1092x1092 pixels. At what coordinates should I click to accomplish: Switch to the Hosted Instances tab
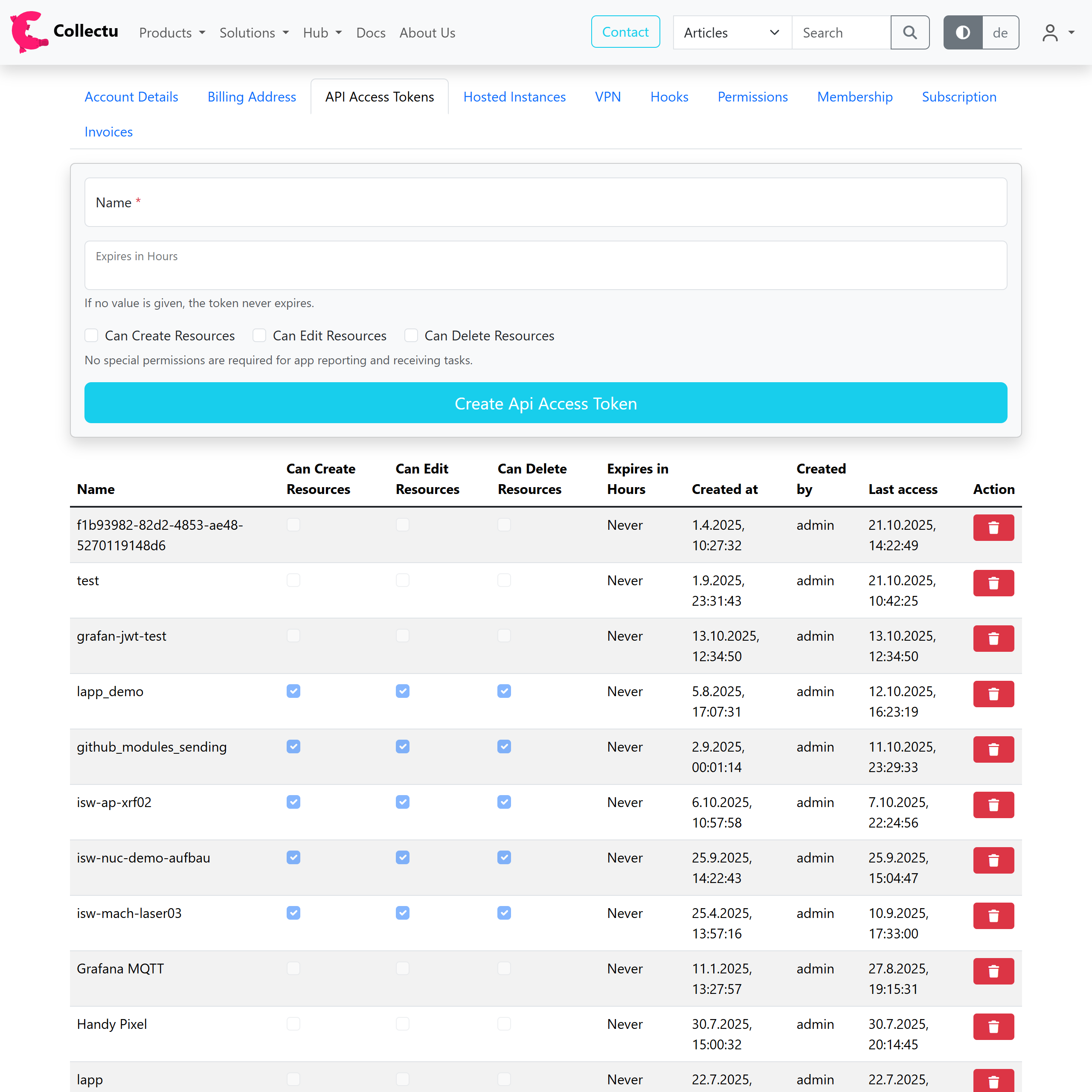coord(514,97)
